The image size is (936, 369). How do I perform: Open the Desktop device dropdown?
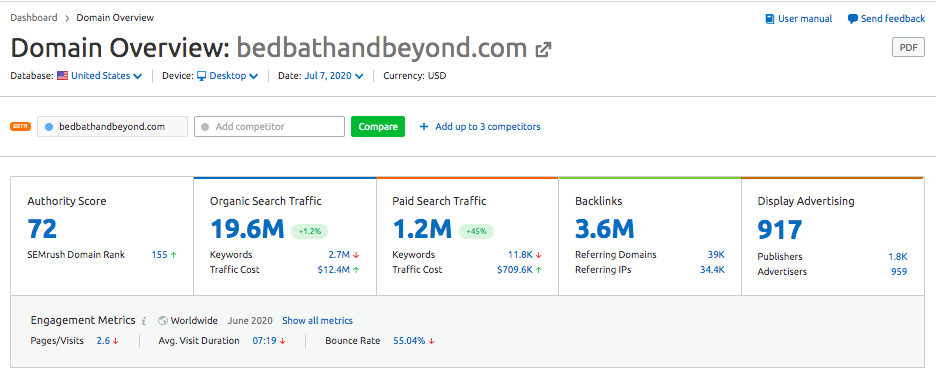233,76
